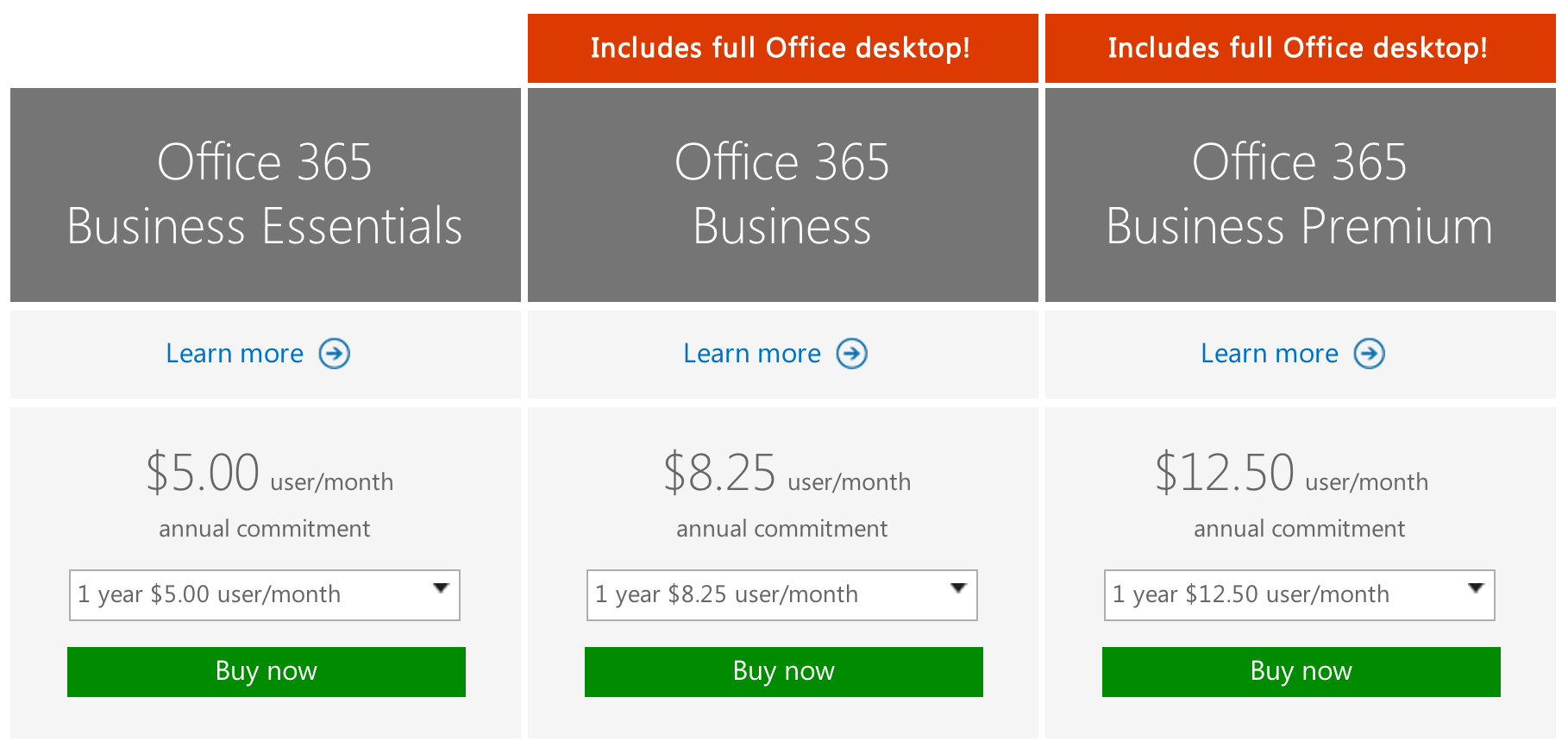Screen dimensions: 1568x754
Task: Open the '1 year $5.00 user/month' dropdown
Action: [265, 594]
